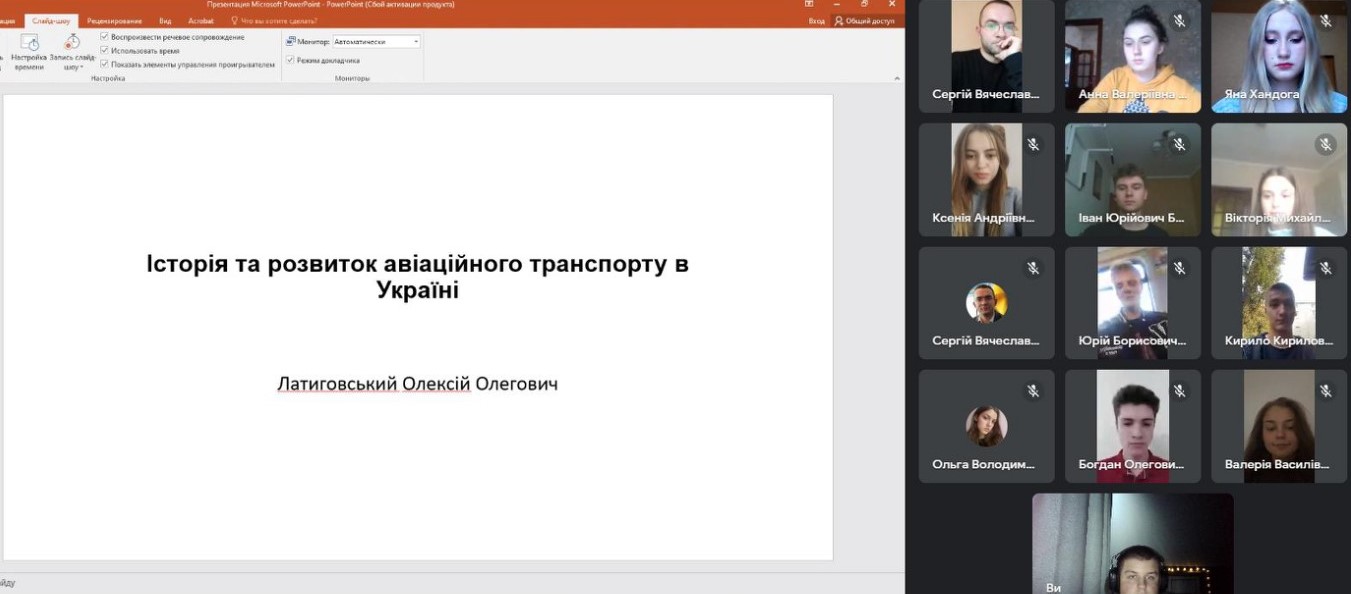Click the mute icon on Ольга Володимирівна's tile
This screenshot has height=594, width=1351.
pos(1033,392)
